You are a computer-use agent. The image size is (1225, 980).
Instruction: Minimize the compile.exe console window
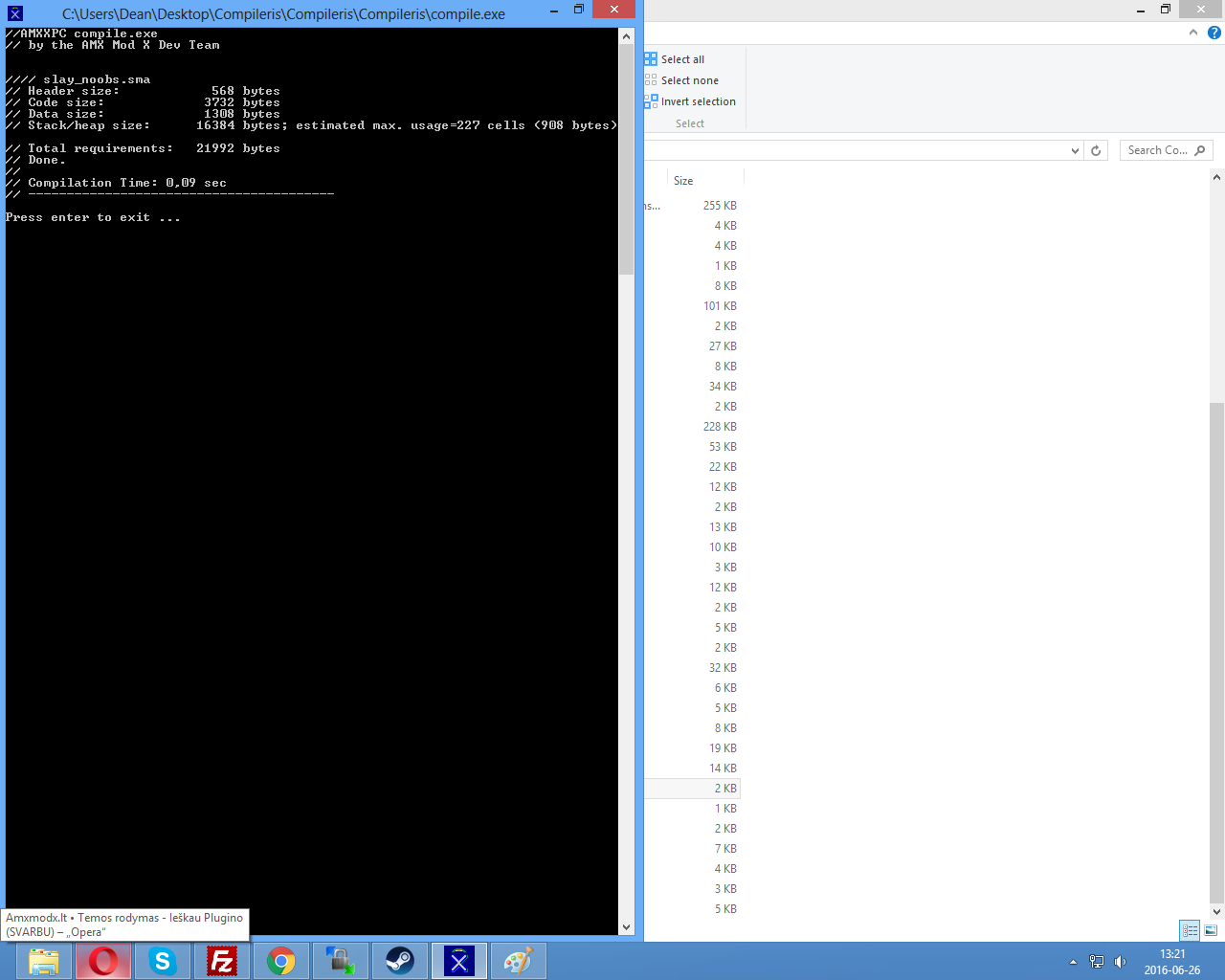554,10
